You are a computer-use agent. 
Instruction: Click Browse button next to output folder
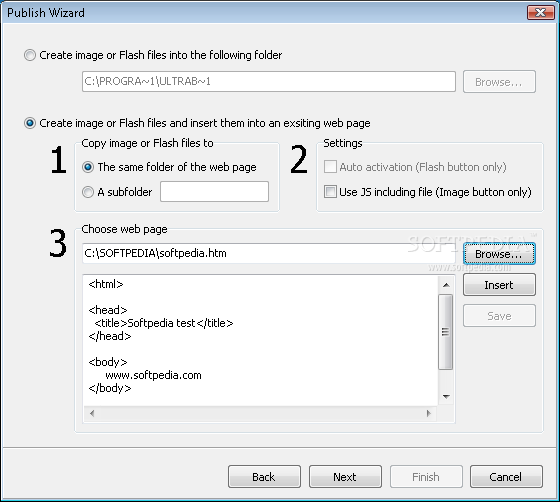coord(499,82)
